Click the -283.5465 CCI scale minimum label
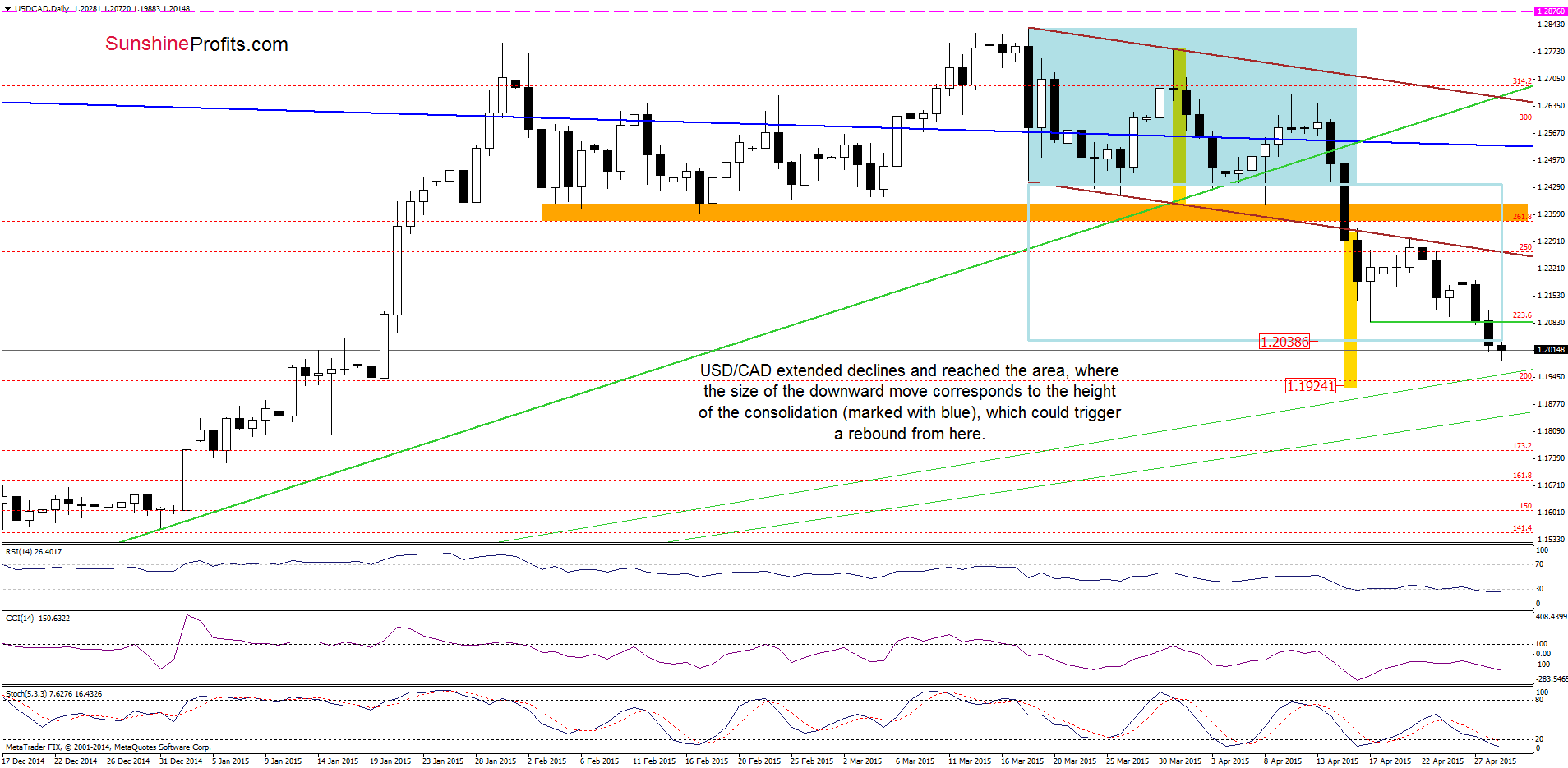The height and width of the screenshot is (768, 1568). point(1552,679)
